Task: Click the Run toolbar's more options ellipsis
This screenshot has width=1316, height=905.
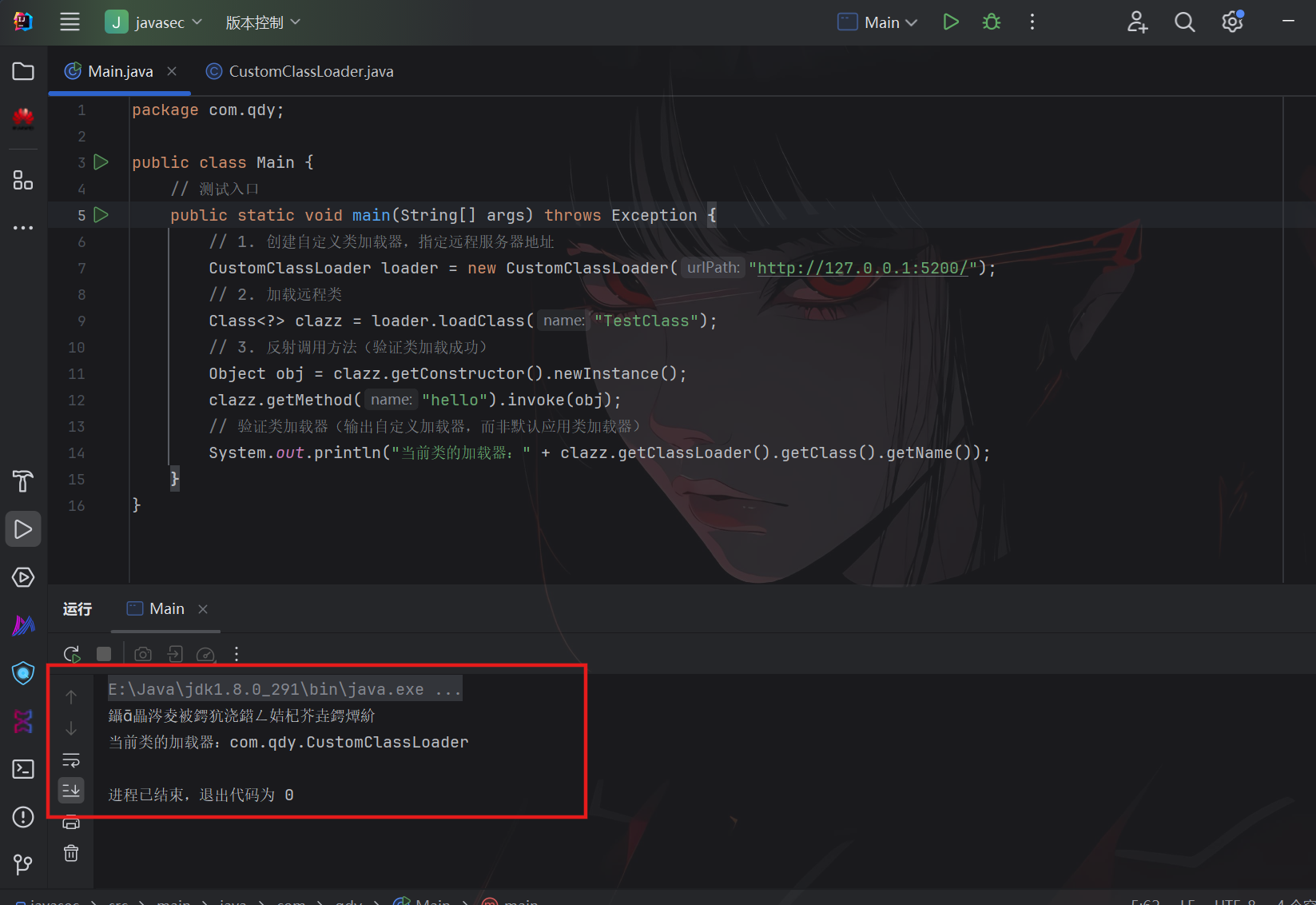Action: pos(237,654)
